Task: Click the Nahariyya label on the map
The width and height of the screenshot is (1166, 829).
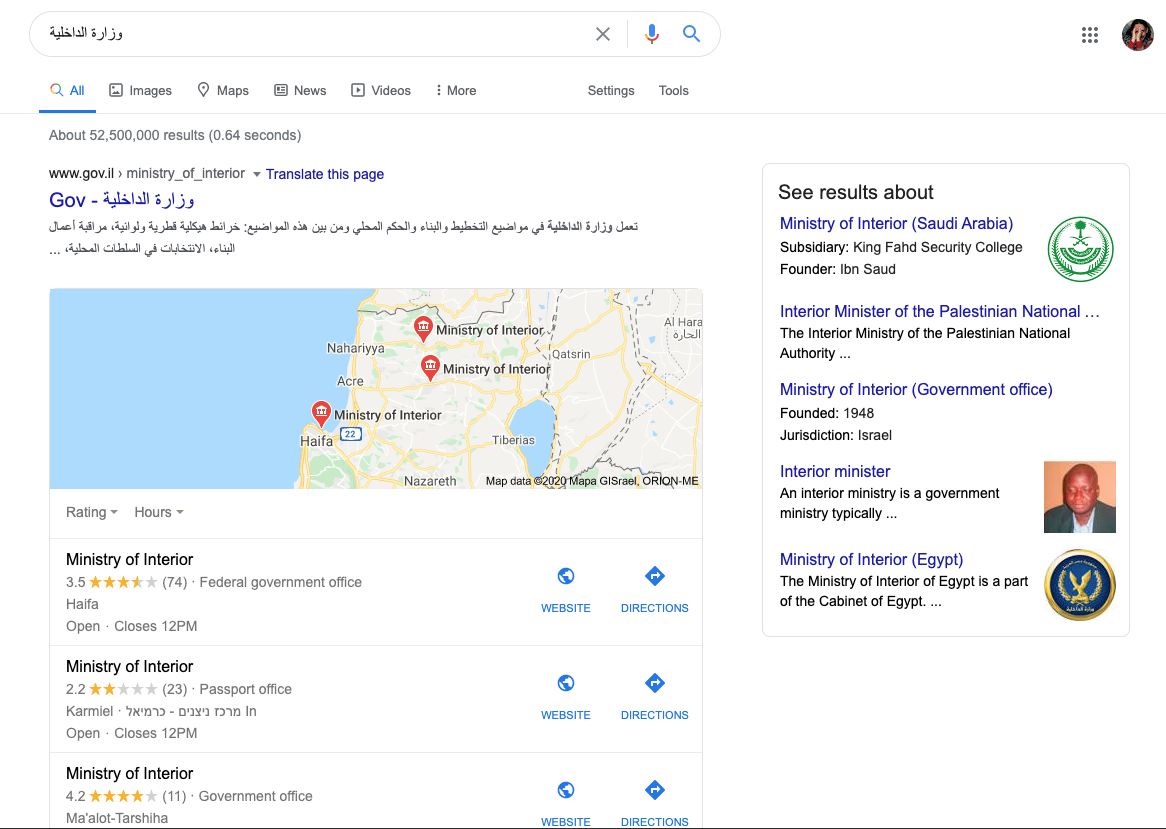Action: click(355, 348)
